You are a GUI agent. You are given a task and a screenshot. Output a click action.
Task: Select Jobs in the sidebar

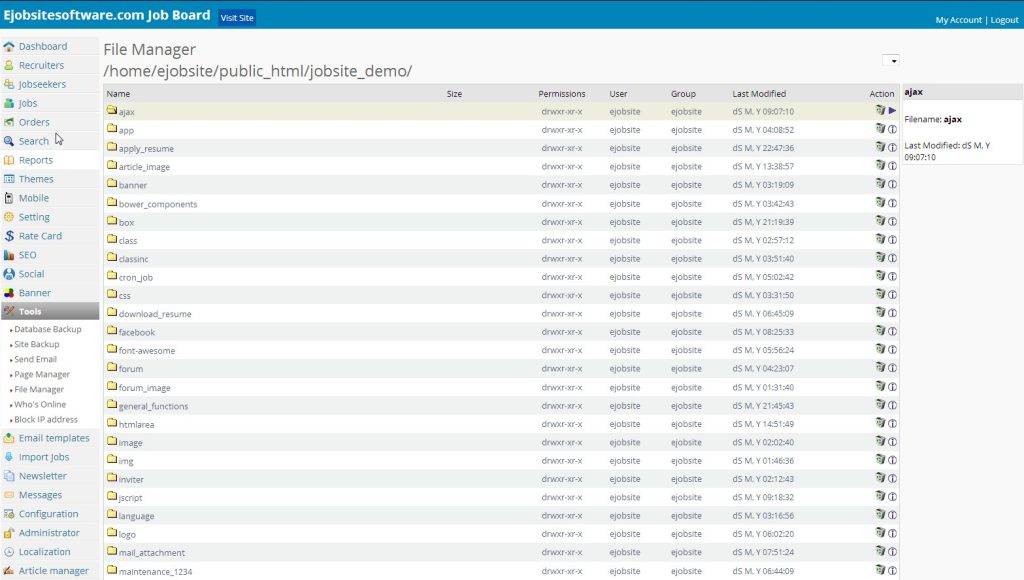point(28,103)
